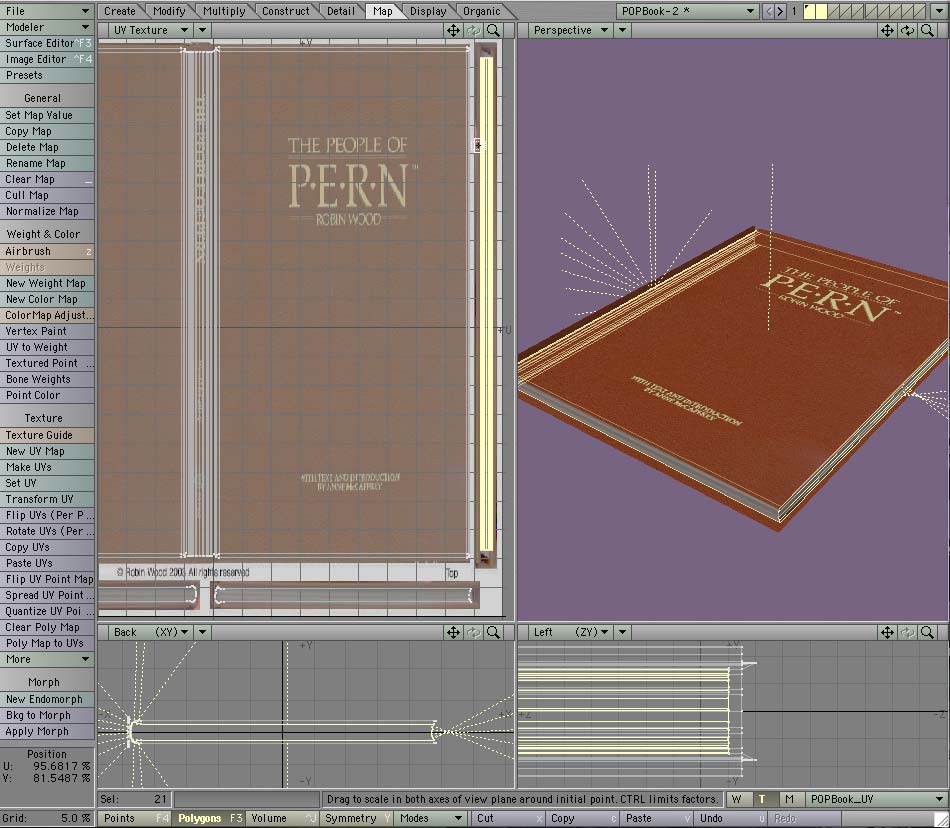Open the File dropdown menu
950x828 pixels.
(47, 11)
